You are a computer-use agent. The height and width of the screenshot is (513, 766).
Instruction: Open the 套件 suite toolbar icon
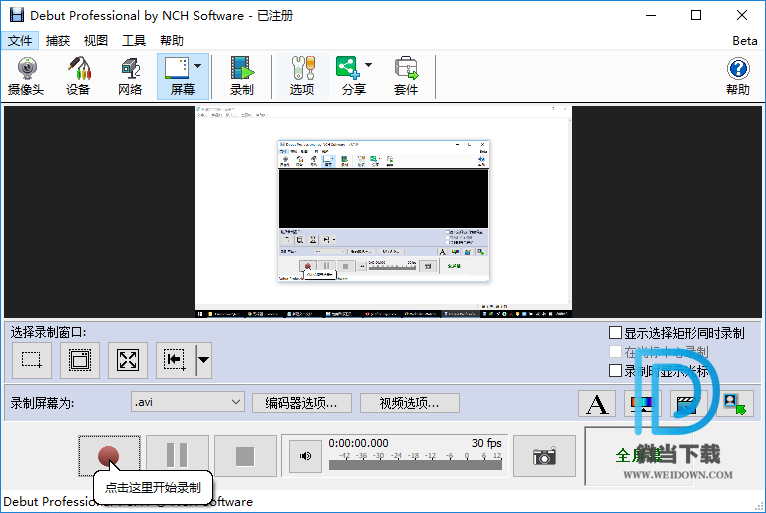click(406, 77)
